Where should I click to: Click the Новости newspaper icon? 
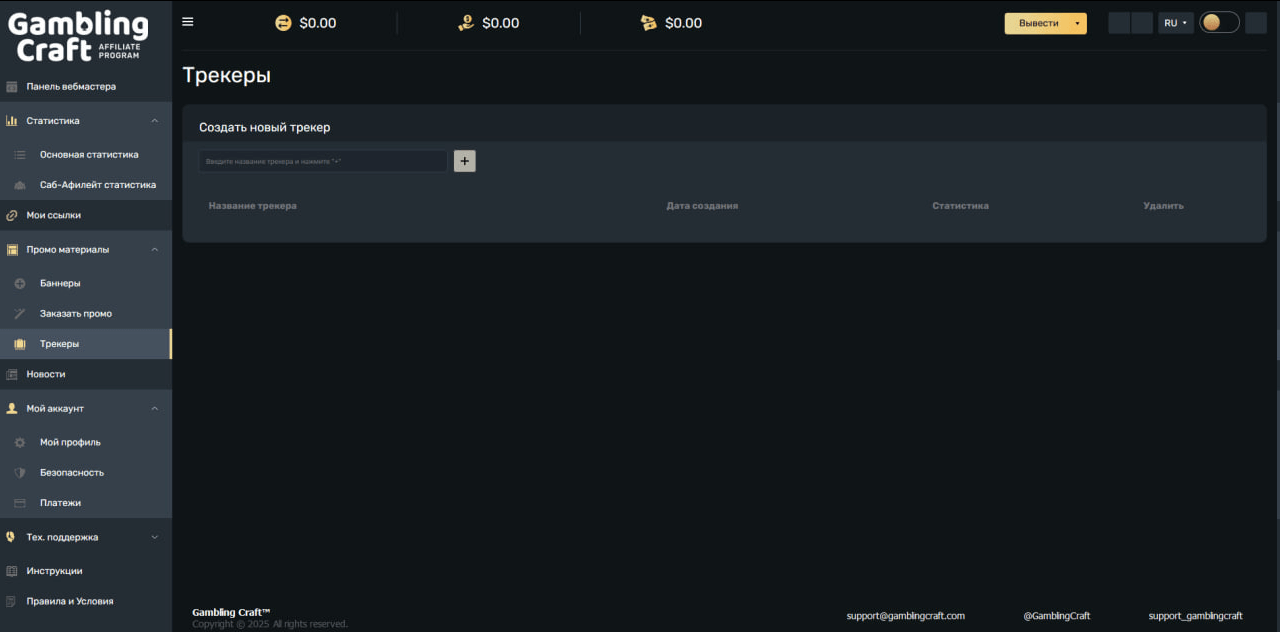click(x=12, y=374)
